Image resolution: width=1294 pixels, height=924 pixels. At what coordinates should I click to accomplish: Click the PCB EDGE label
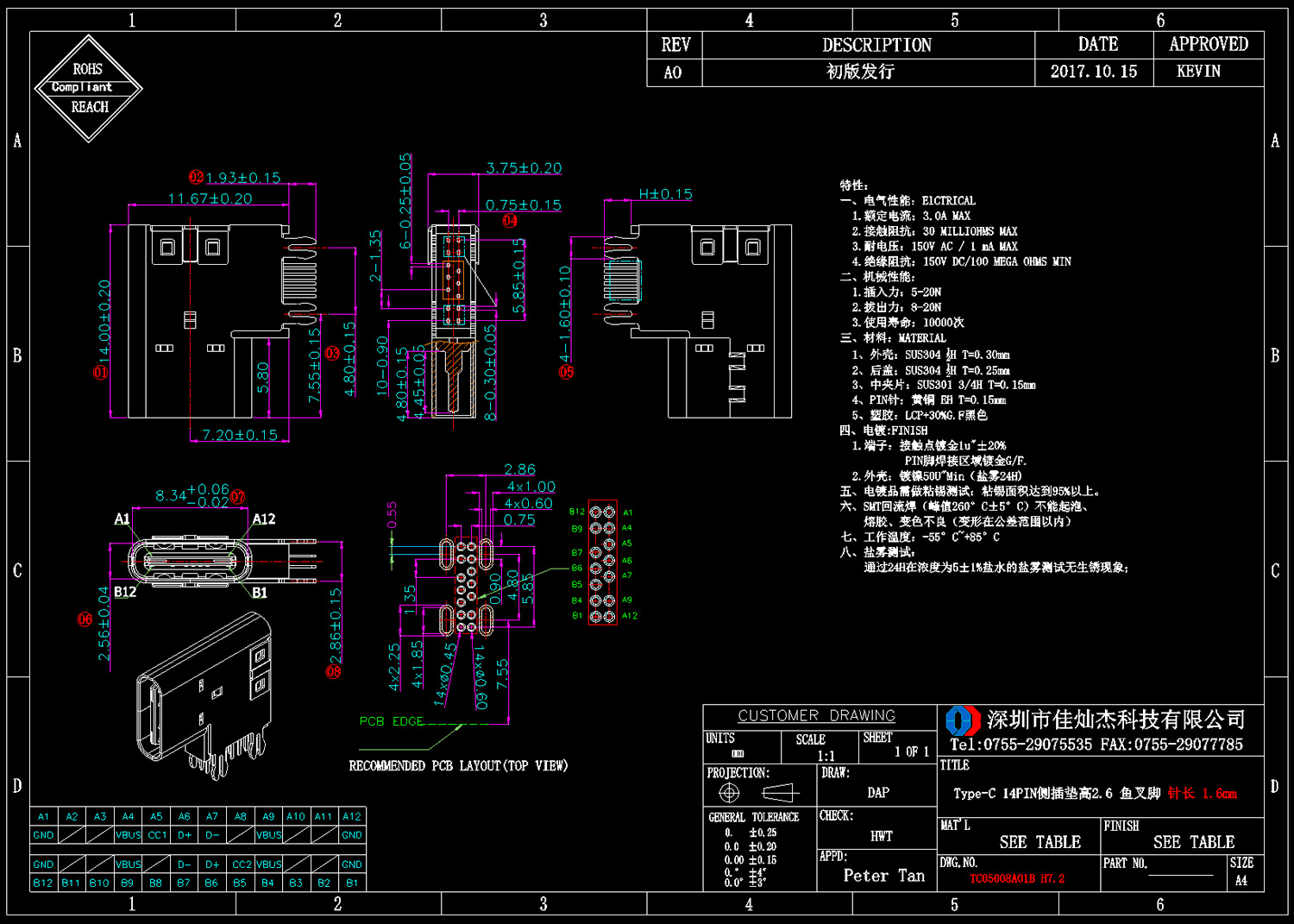point(392,721)
